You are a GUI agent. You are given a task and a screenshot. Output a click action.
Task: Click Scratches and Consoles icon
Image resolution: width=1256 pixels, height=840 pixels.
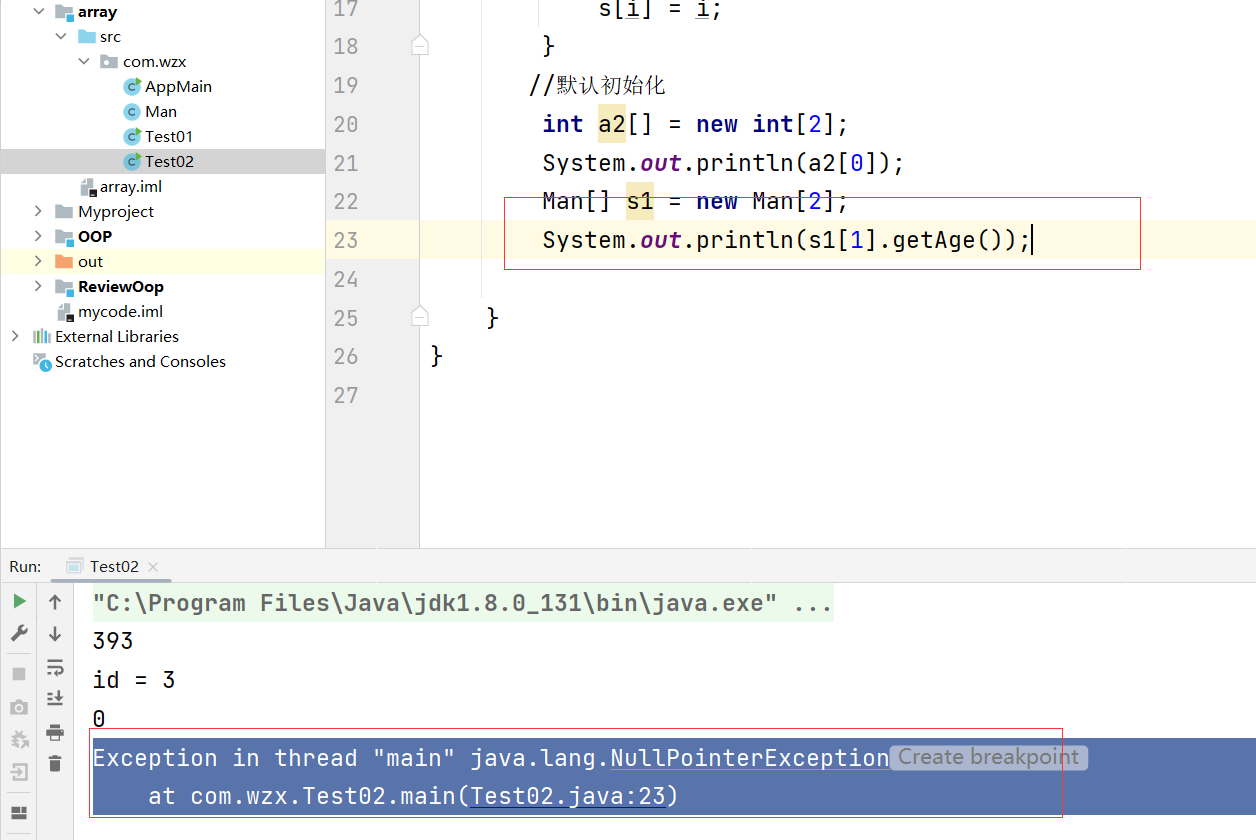point(42,361)
